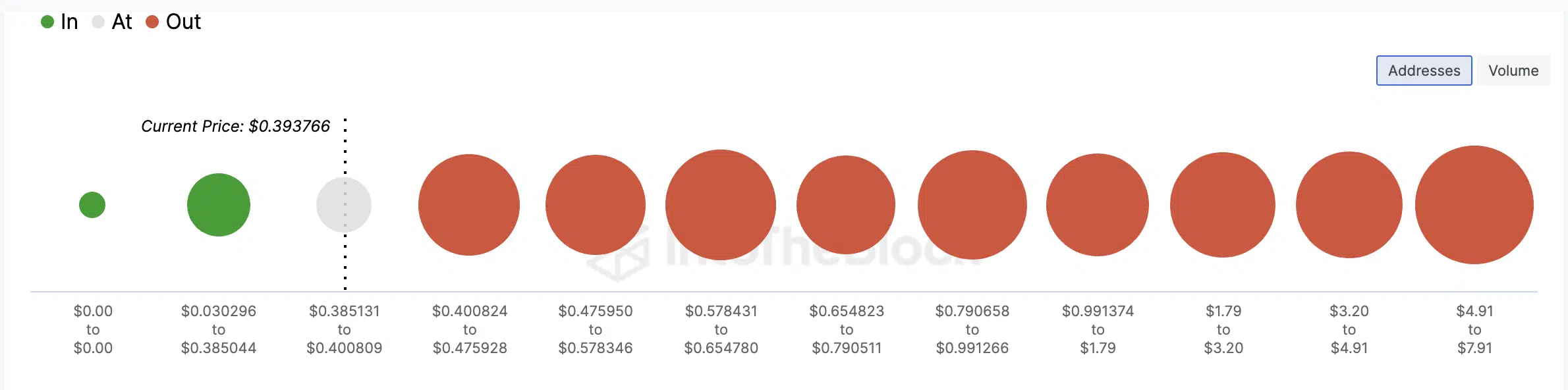Click the $0.385131 to $0.400809 axis label
This screenshot has width=1568, height=390.
tap(344, 329)
